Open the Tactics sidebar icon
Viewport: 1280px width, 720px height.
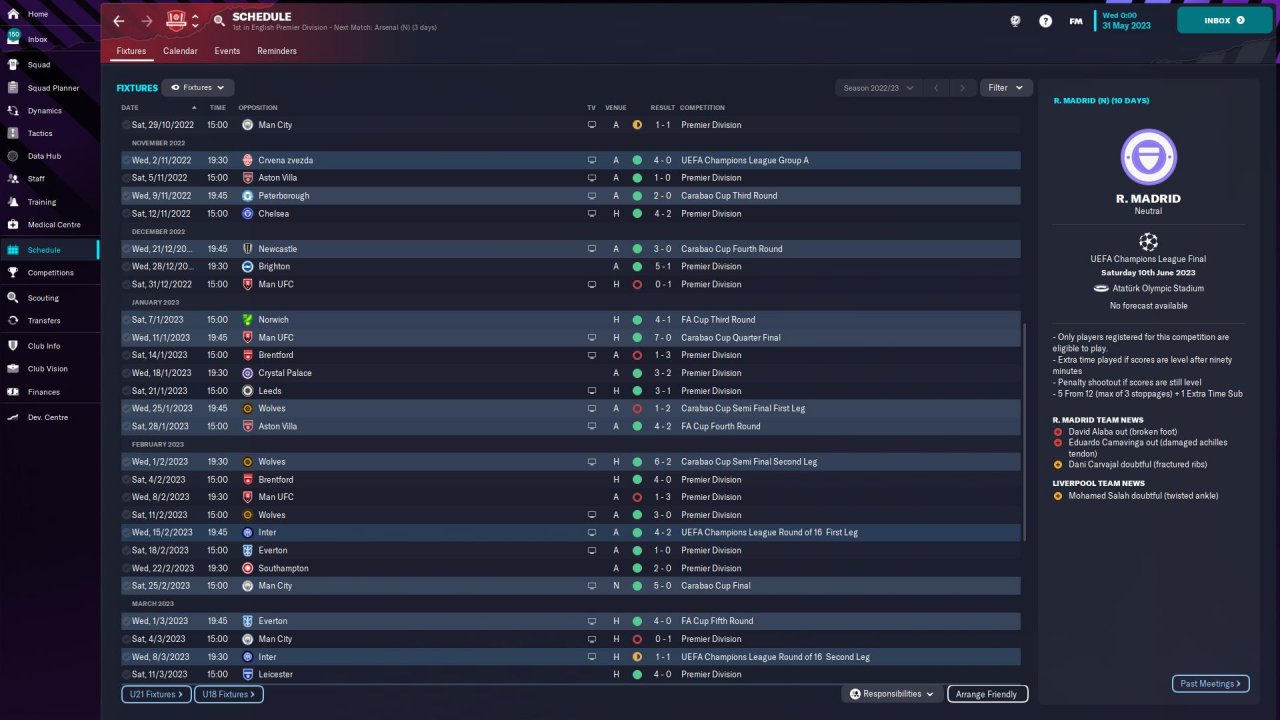pos(13,133)
